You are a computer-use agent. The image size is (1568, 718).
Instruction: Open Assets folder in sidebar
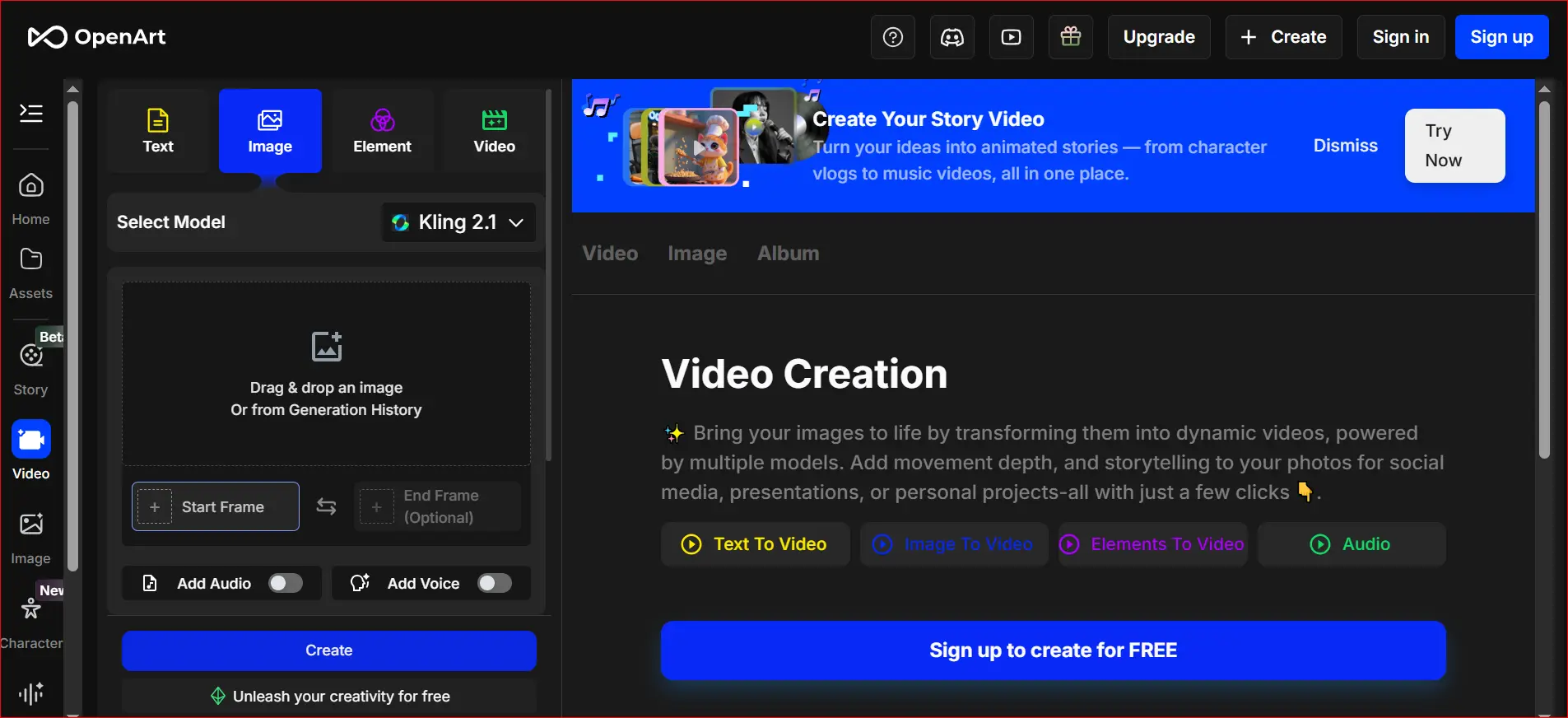pyautogui.click(x=31, y=274)
